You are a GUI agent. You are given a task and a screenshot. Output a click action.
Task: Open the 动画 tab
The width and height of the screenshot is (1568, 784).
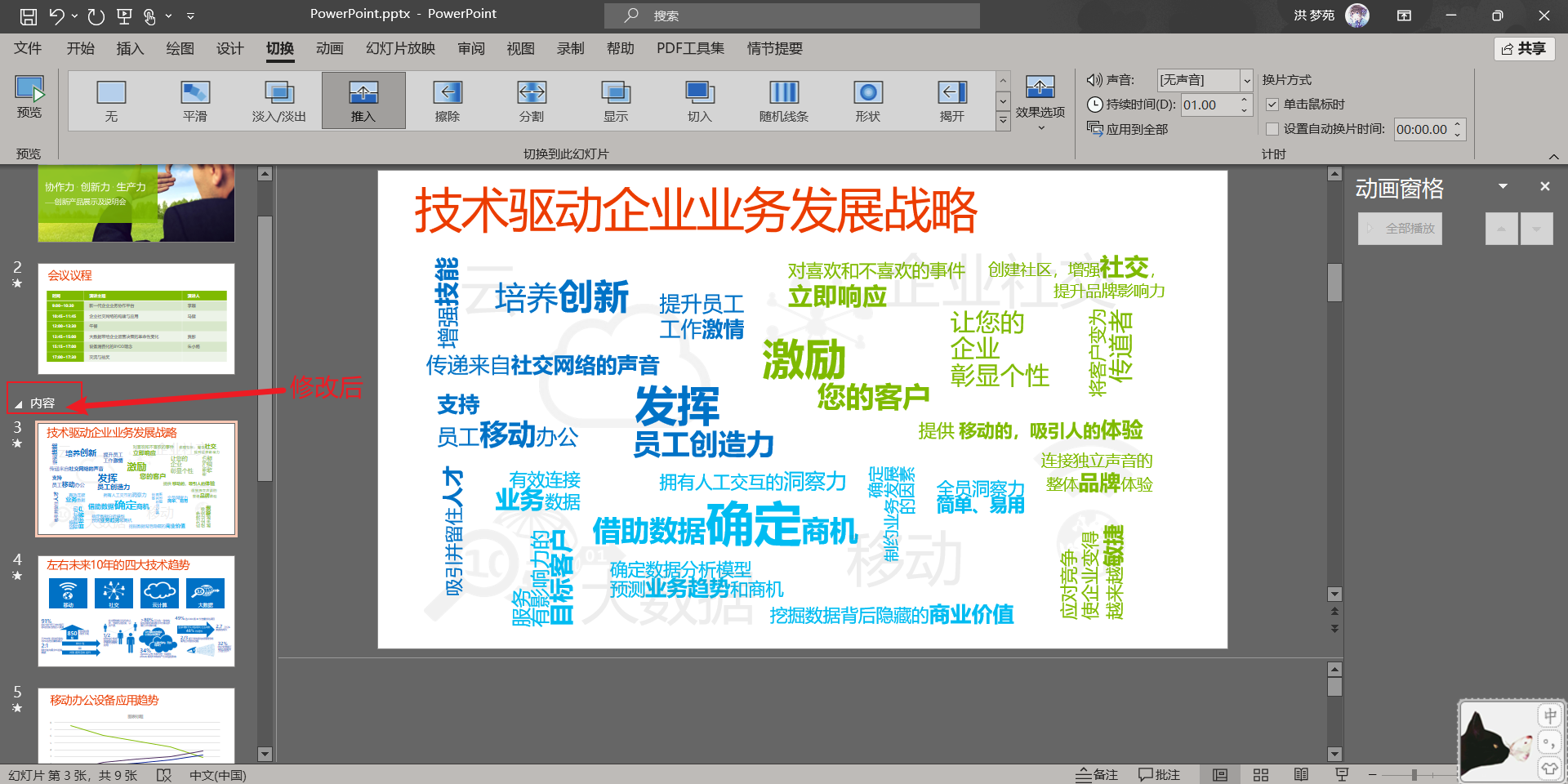click(330, 49)
